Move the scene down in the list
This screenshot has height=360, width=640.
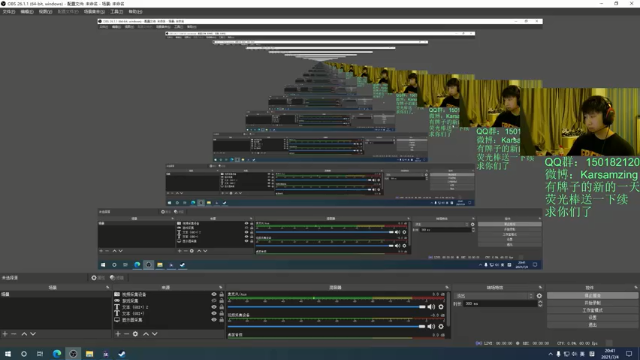click(x=33, y=334)
